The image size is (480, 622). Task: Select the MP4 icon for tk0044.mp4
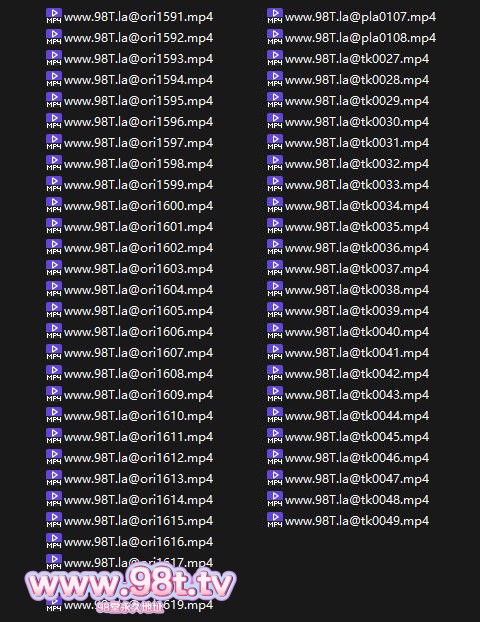pyautogui.click(x=275, y=415)
